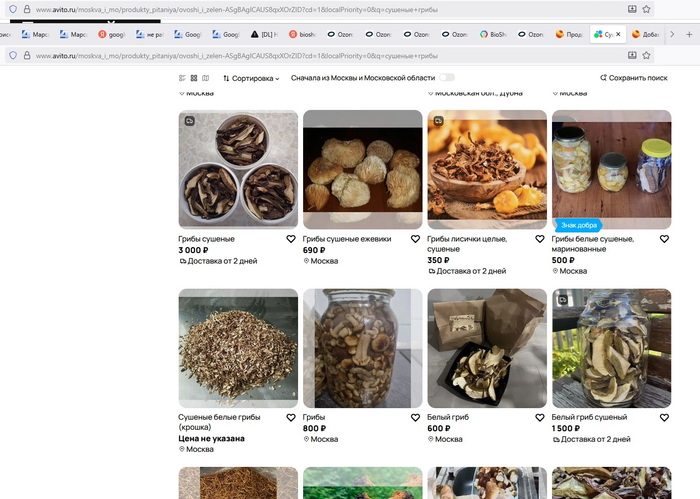Click Сохранить поиск button
Screen dimensions: 700x499
tap(633, 78)
